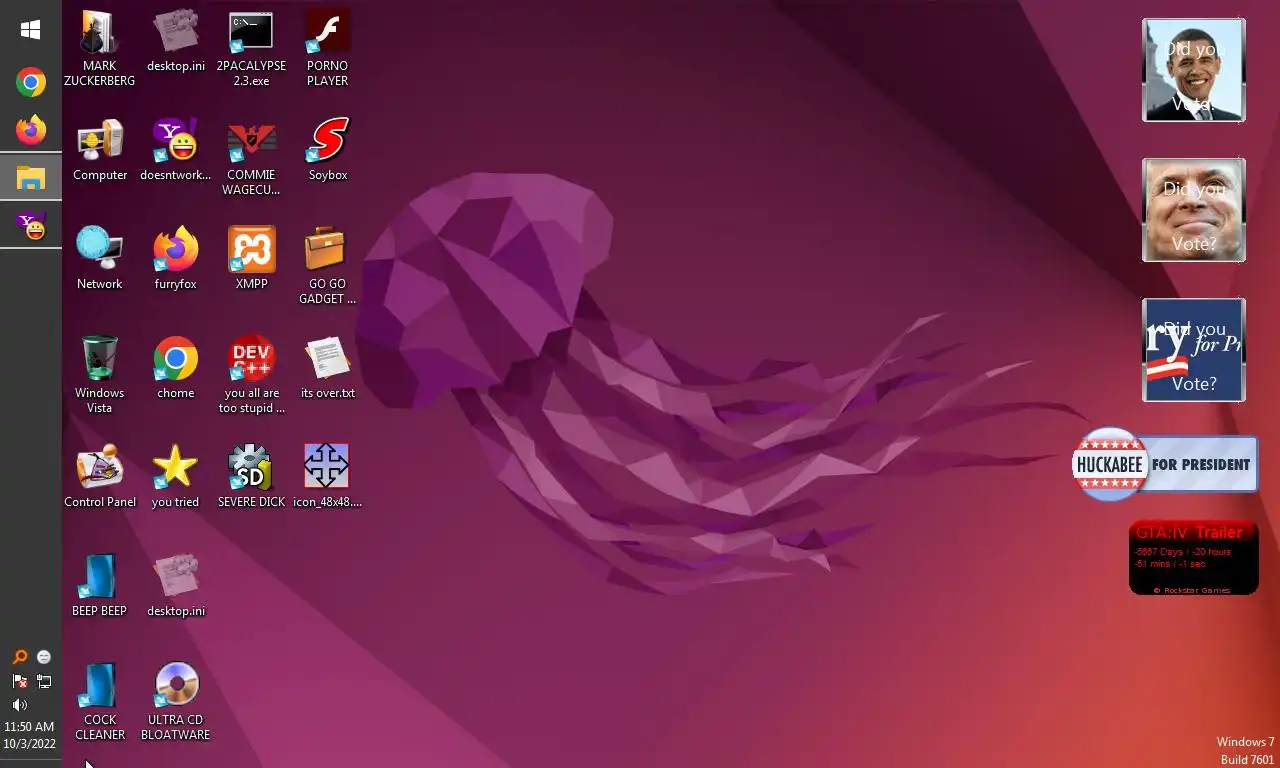1280x768 pixels.
Task: Open File Explorer from the taskbar
Action: click(31, 178)
